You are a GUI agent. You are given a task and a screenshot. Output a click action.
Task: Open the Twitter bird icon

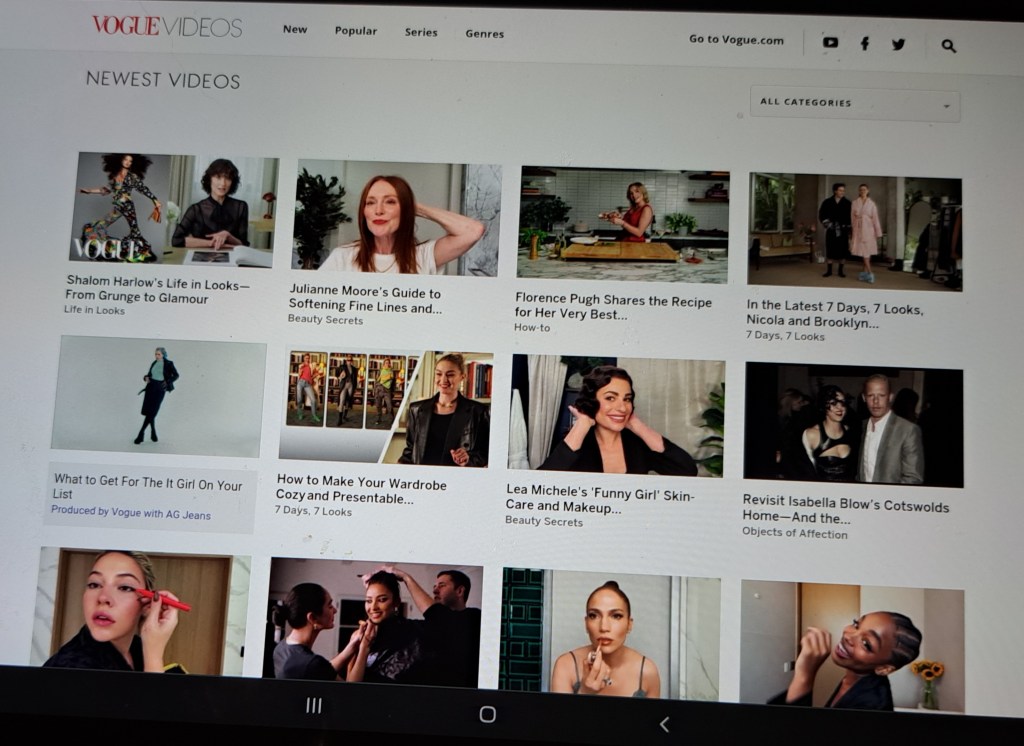[x=898, y=44]
